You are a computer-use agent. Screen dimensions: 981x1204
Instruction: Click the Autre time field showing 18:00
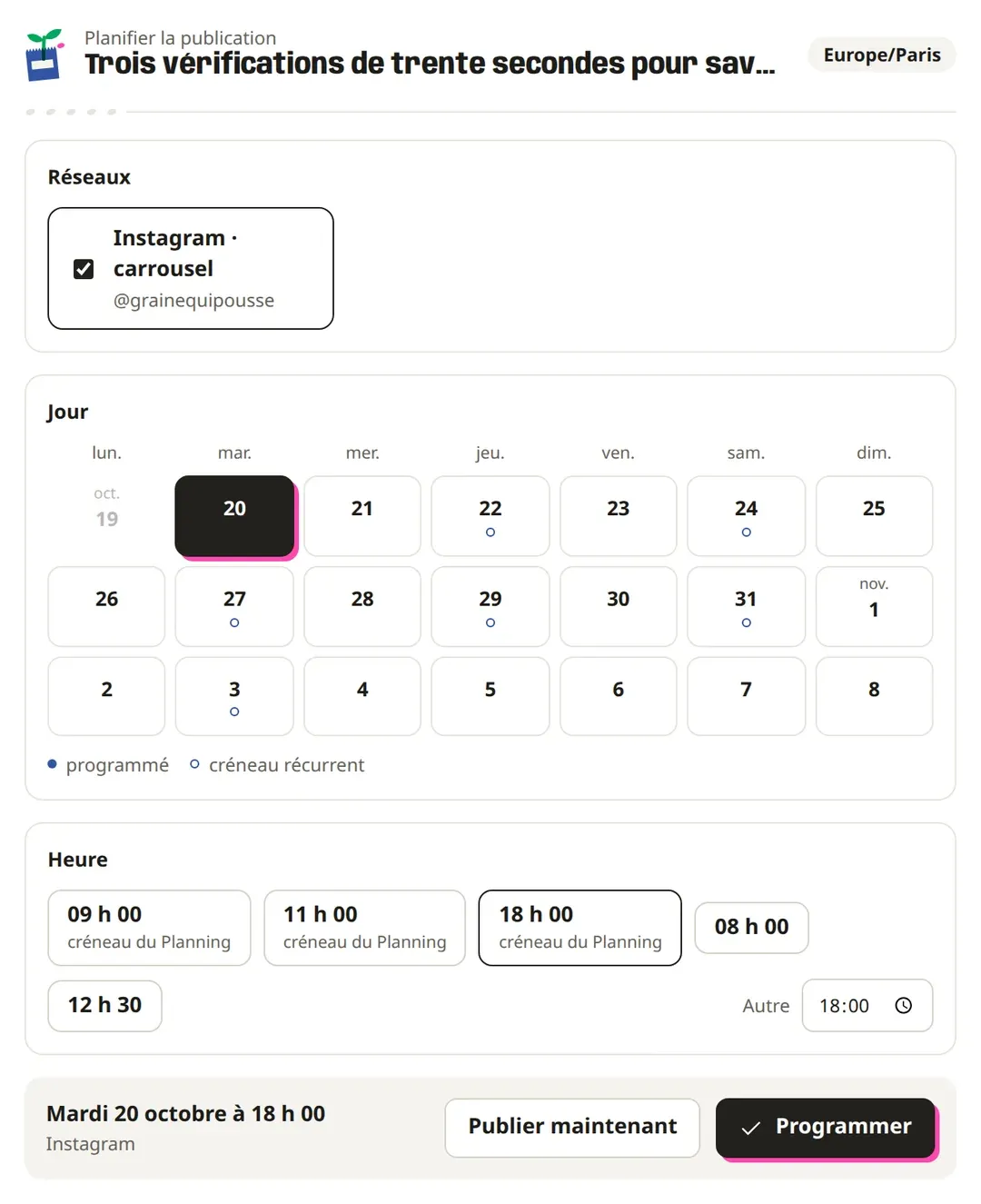point(867,1005)
